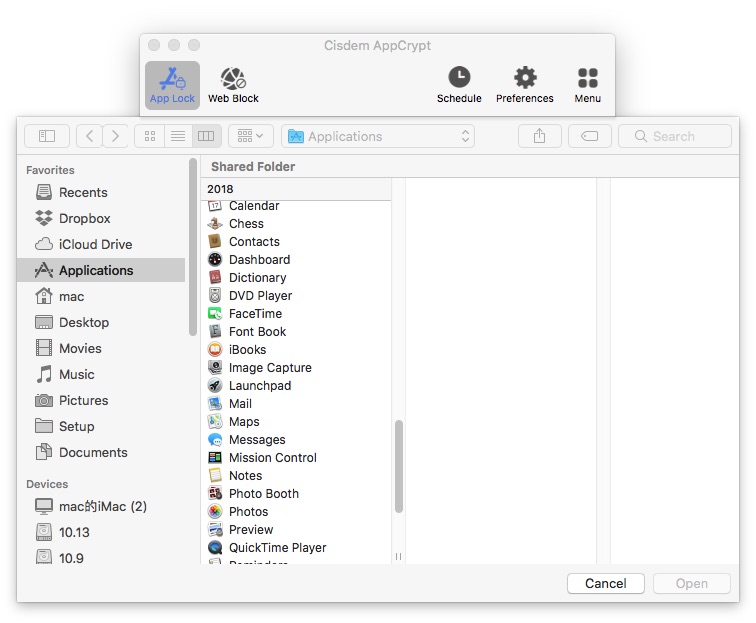Screen dimensions: 756x623
Task: Select the Font Book app
Action: tap(296, 332)
